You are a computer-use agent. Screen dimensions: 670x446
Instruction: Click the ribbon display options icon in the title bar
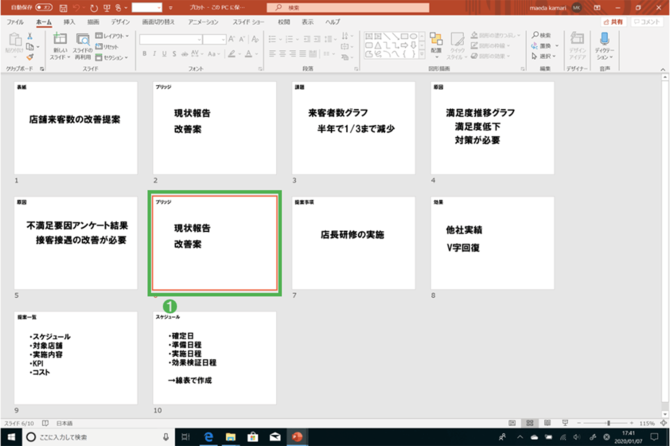597,8
